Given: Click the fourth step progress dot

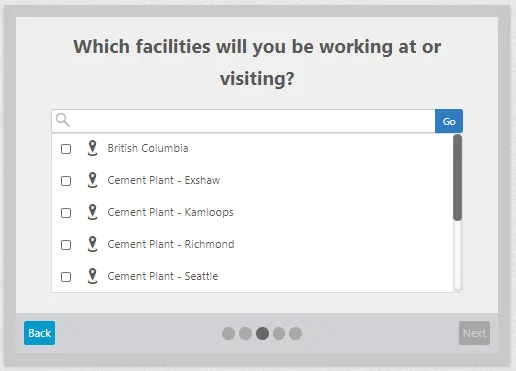Looking at the screenshot, I should 279,333.
